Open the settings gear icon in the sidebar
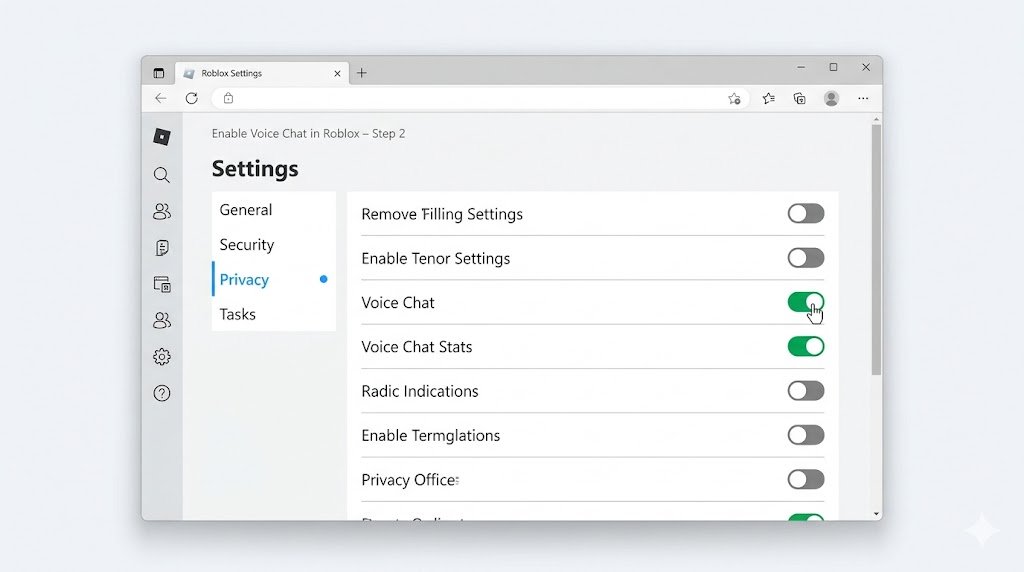The width and height of the screenshot is (1024, 572). pos(162,357)
